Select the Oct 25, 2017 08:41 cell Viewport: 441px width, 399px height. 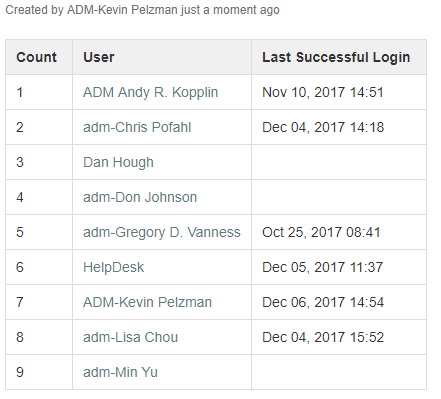[x=339, y=232]
